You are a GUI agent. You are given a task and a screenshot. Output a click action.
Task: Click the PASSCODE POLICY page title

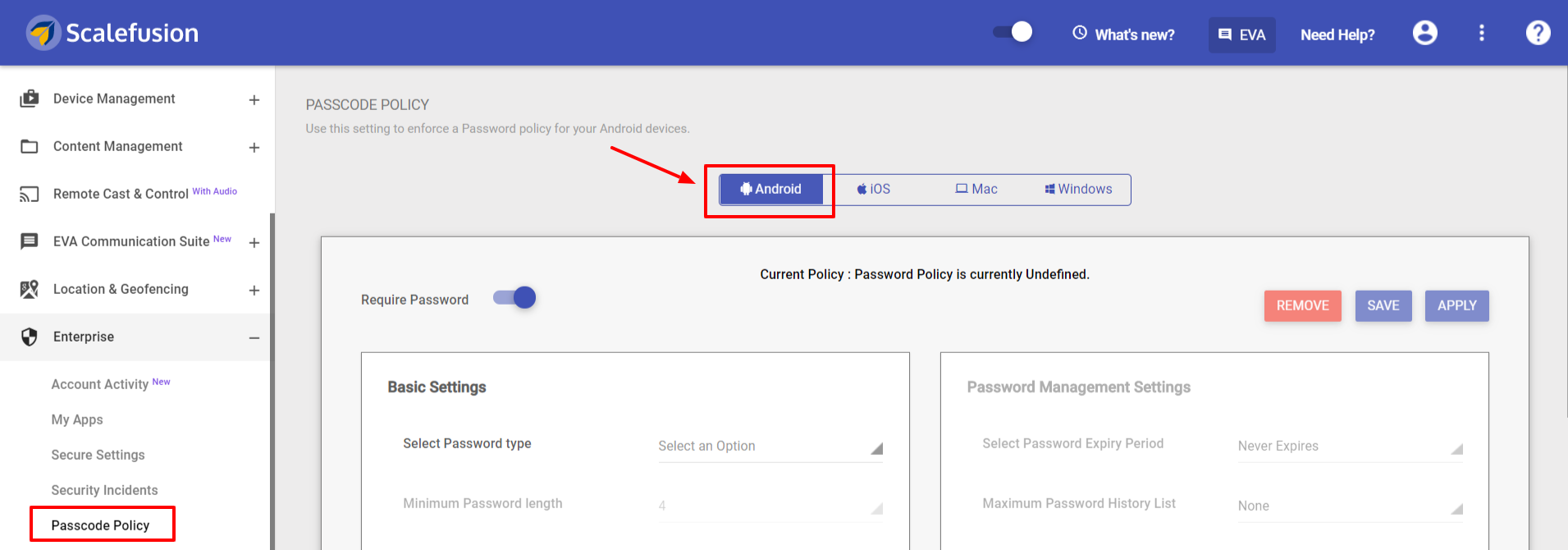point(368,105)
